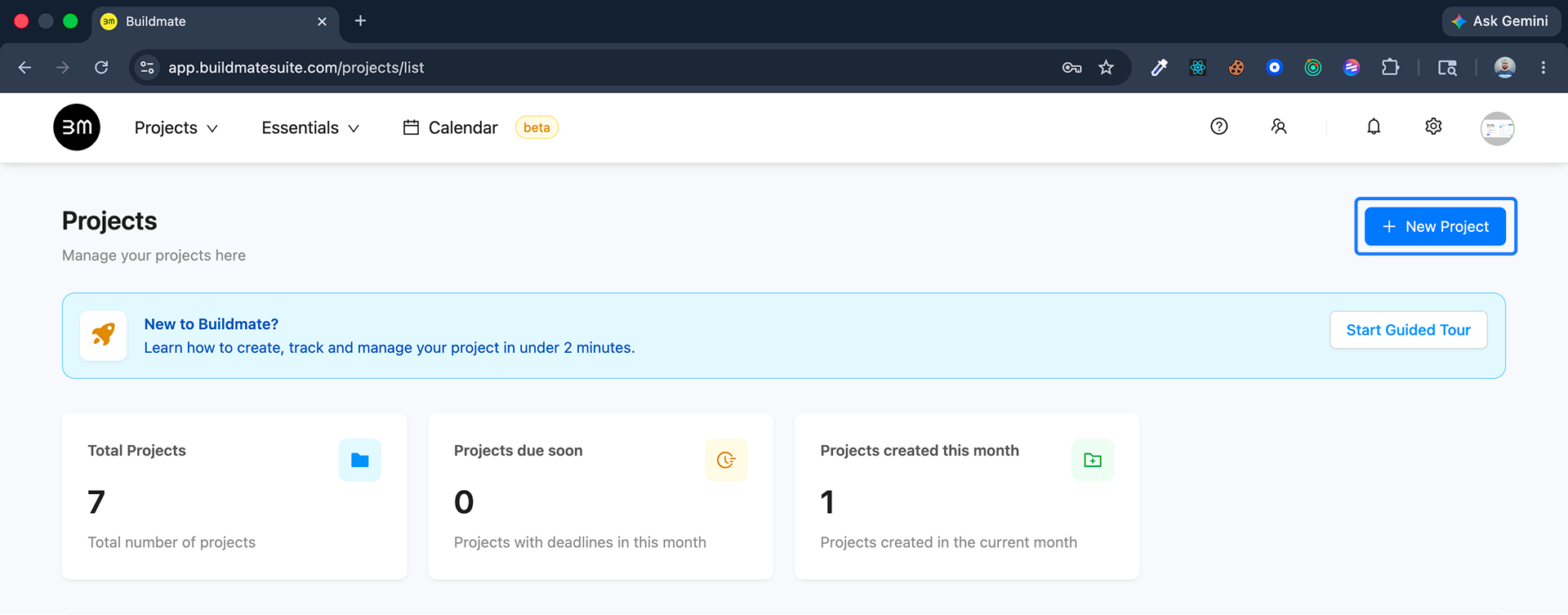Click the rocket icon in banner
Screen dimensions: 1568x615
pos(104,335)
